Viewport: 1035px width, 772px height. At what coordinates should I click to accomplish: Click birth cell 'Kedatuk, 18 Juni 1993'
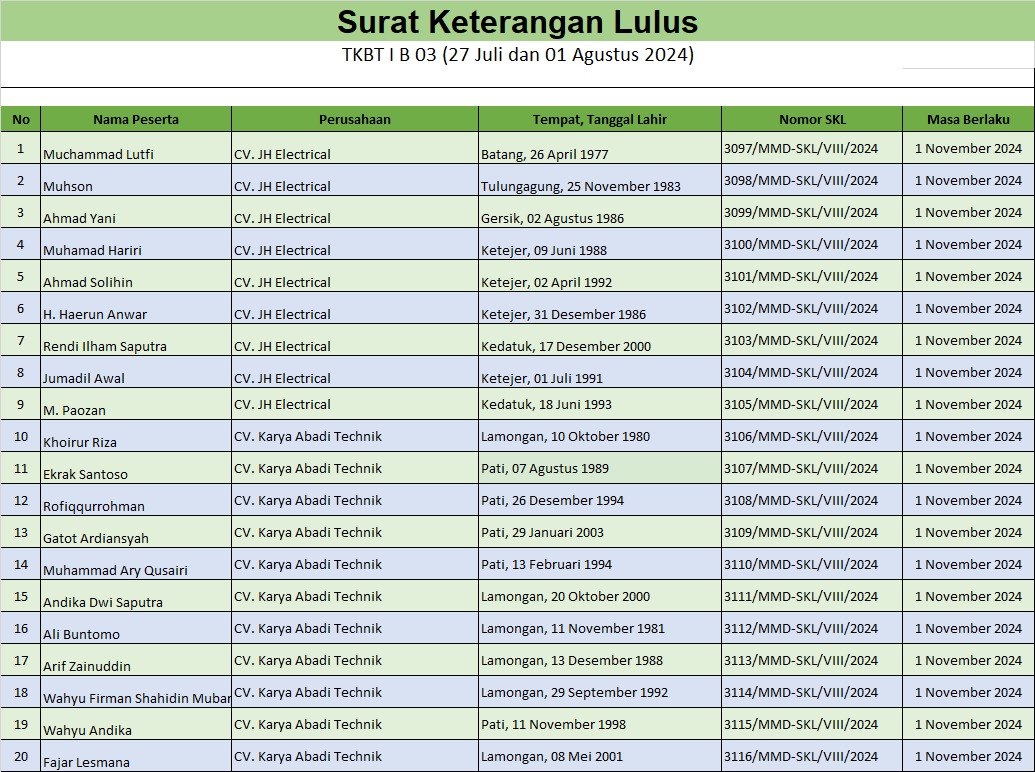click(599, 404)
